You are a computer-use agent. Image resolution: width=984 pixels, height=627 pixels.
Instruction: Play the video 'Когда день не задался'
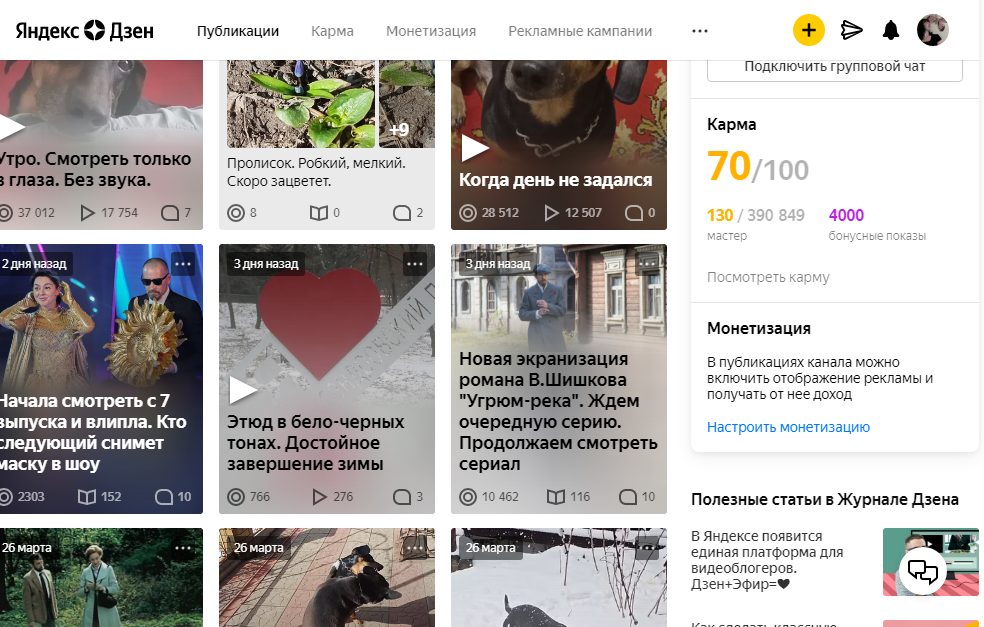pos(475,147)
